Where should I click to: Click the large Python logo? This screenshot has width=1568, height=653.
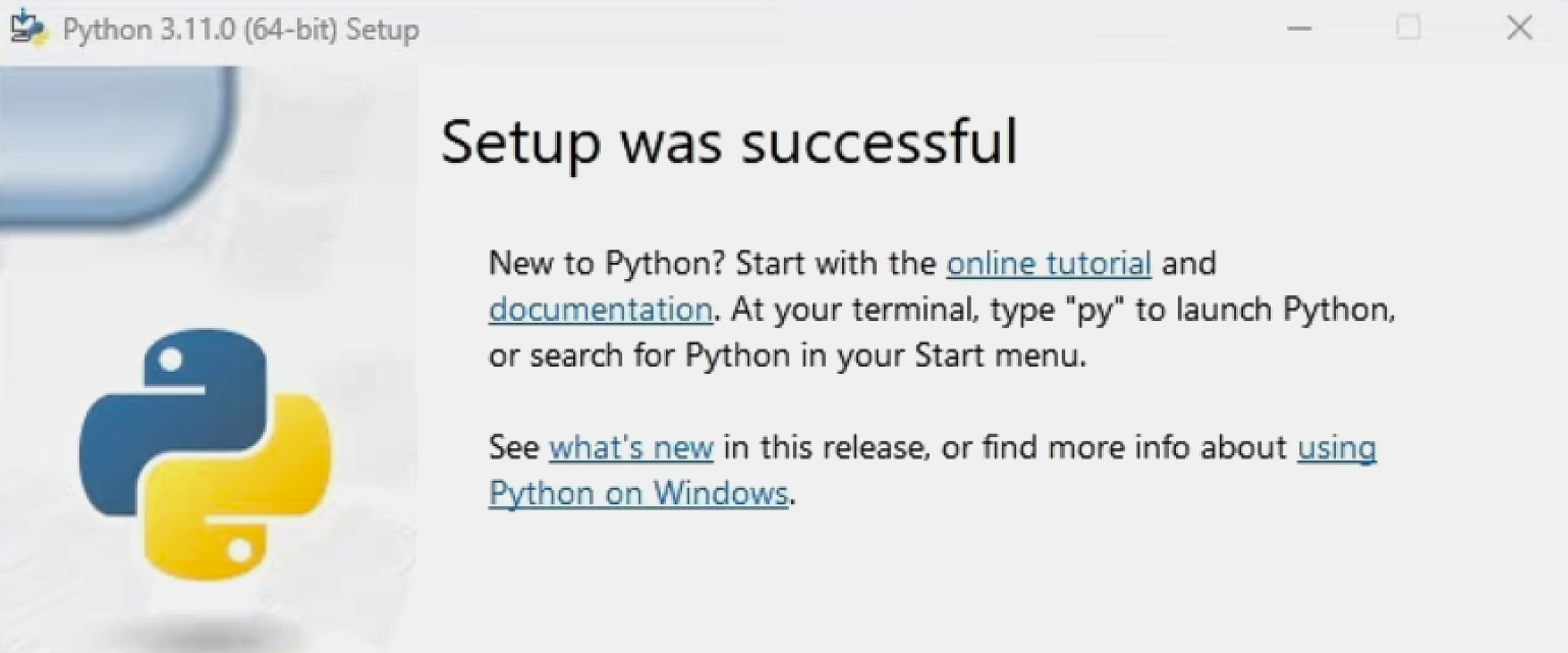pyautogui.click(x=206, y=454)
